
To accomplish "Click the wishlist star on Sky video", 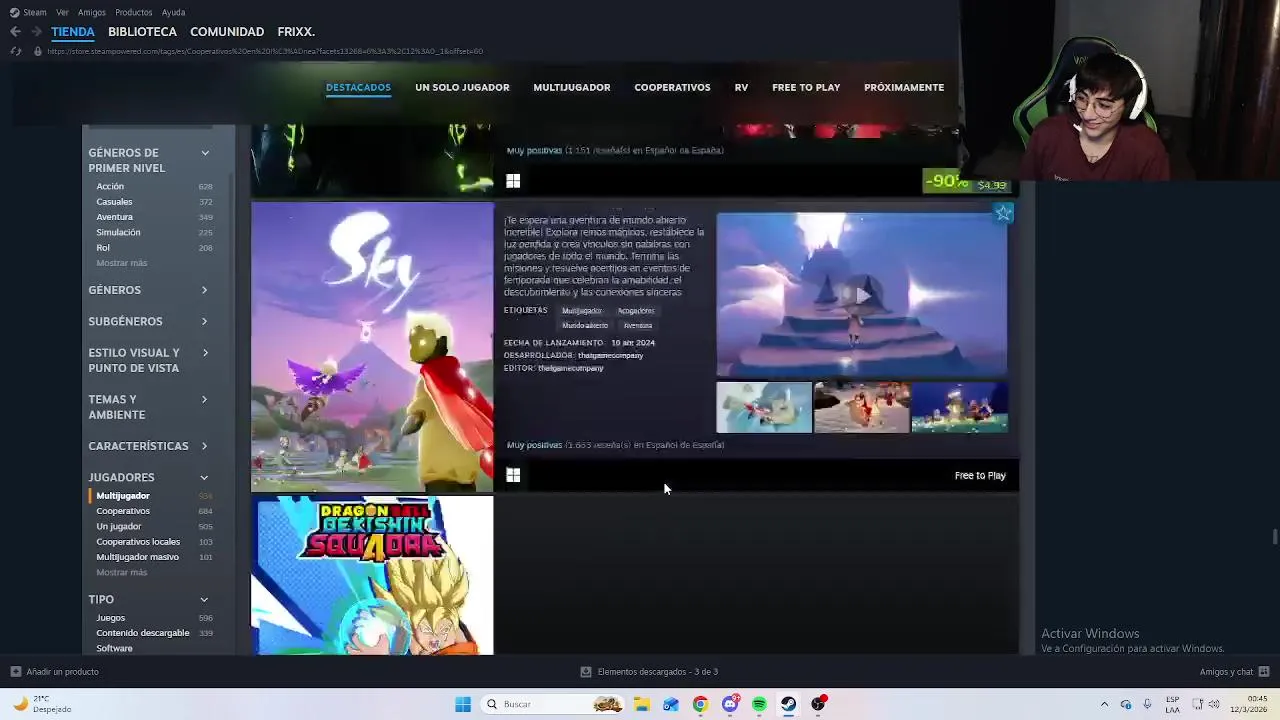I will (x=1003, y=213).
